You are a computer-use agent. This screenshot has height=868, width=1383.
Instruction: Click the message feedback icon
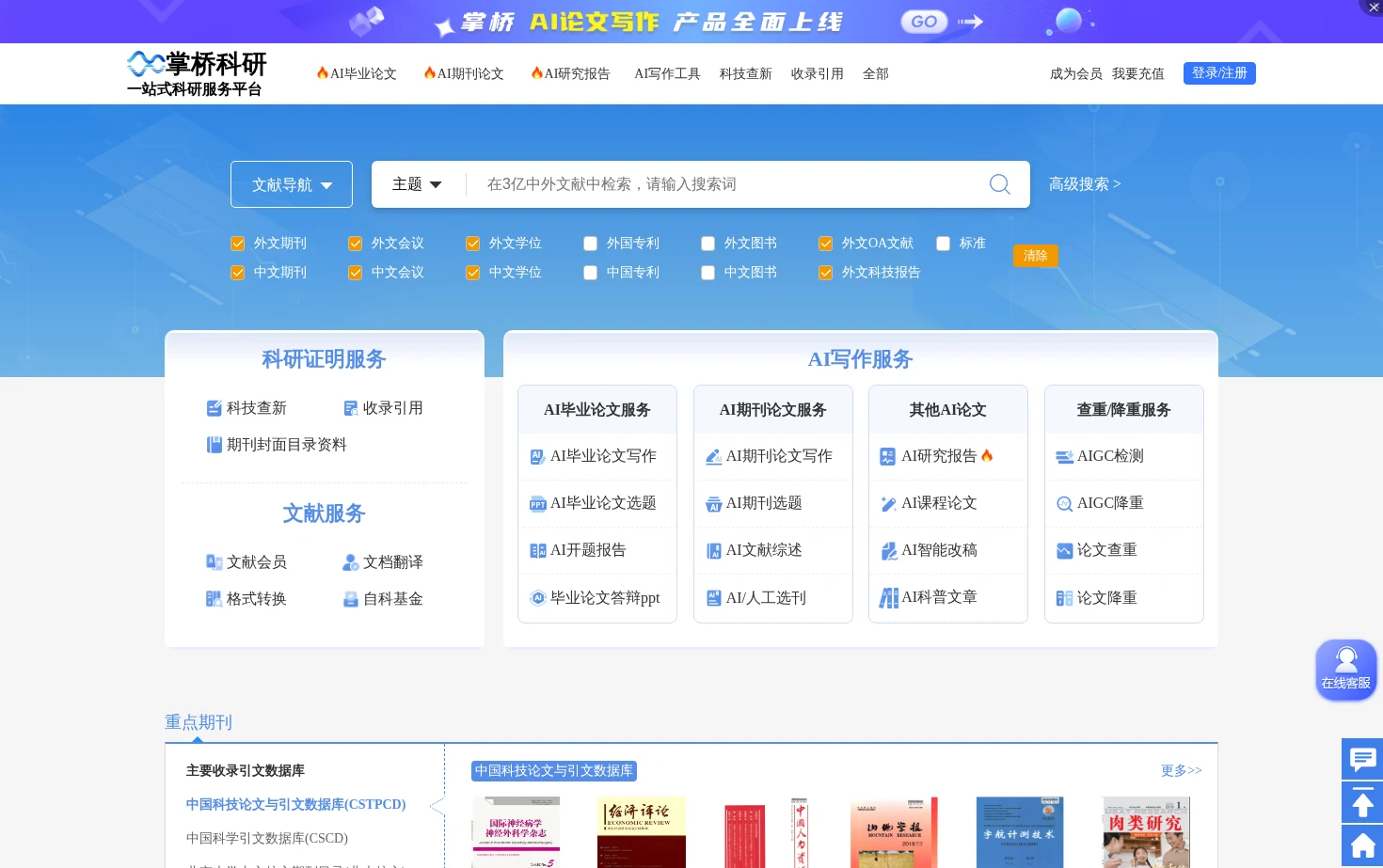1362,759
